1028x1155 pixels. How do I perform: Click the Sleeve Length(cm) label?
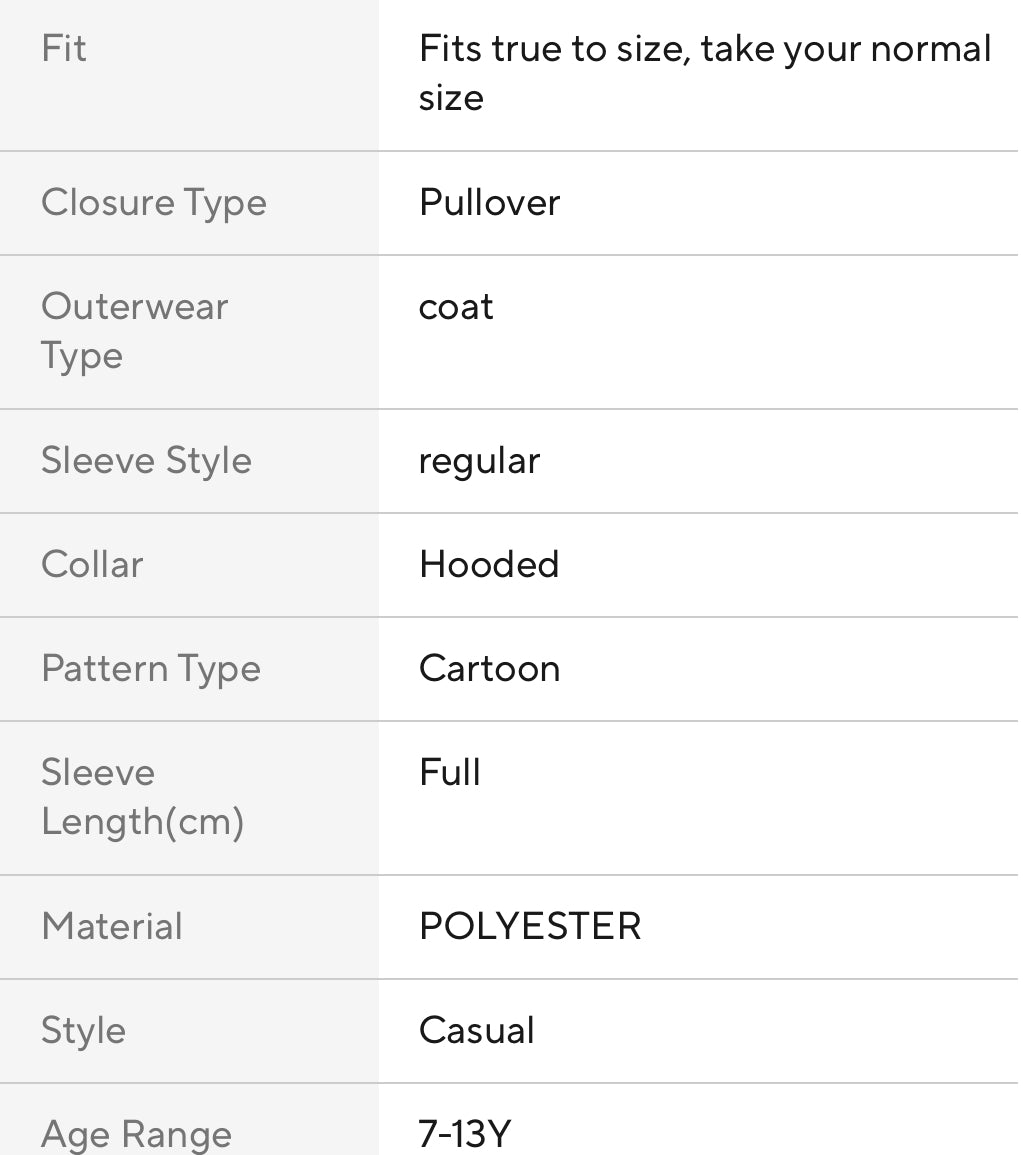[x=142, y=797]
